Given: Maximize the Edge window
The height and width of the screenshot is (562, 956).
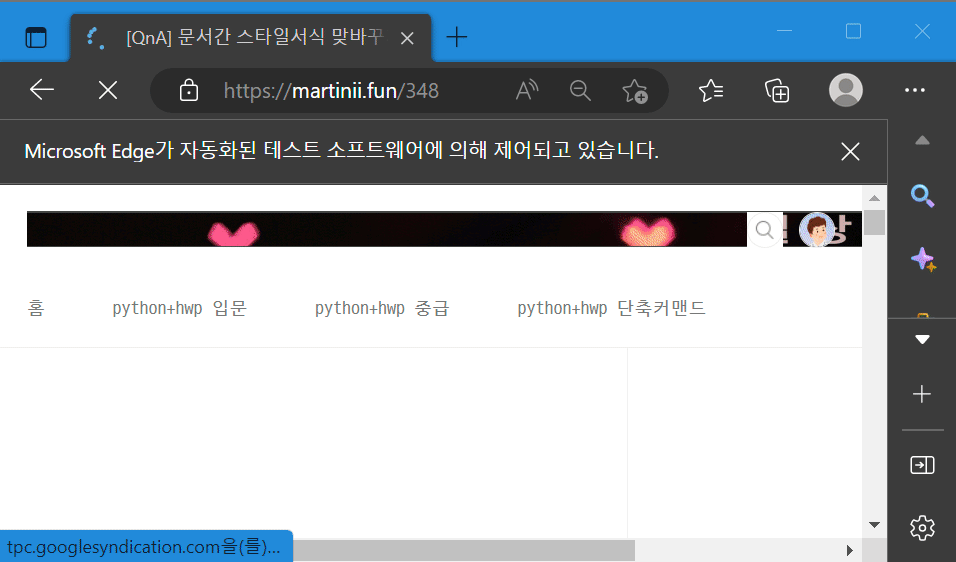Looking at the screenshot, I should pyautogui.click(x=853, y=30).
